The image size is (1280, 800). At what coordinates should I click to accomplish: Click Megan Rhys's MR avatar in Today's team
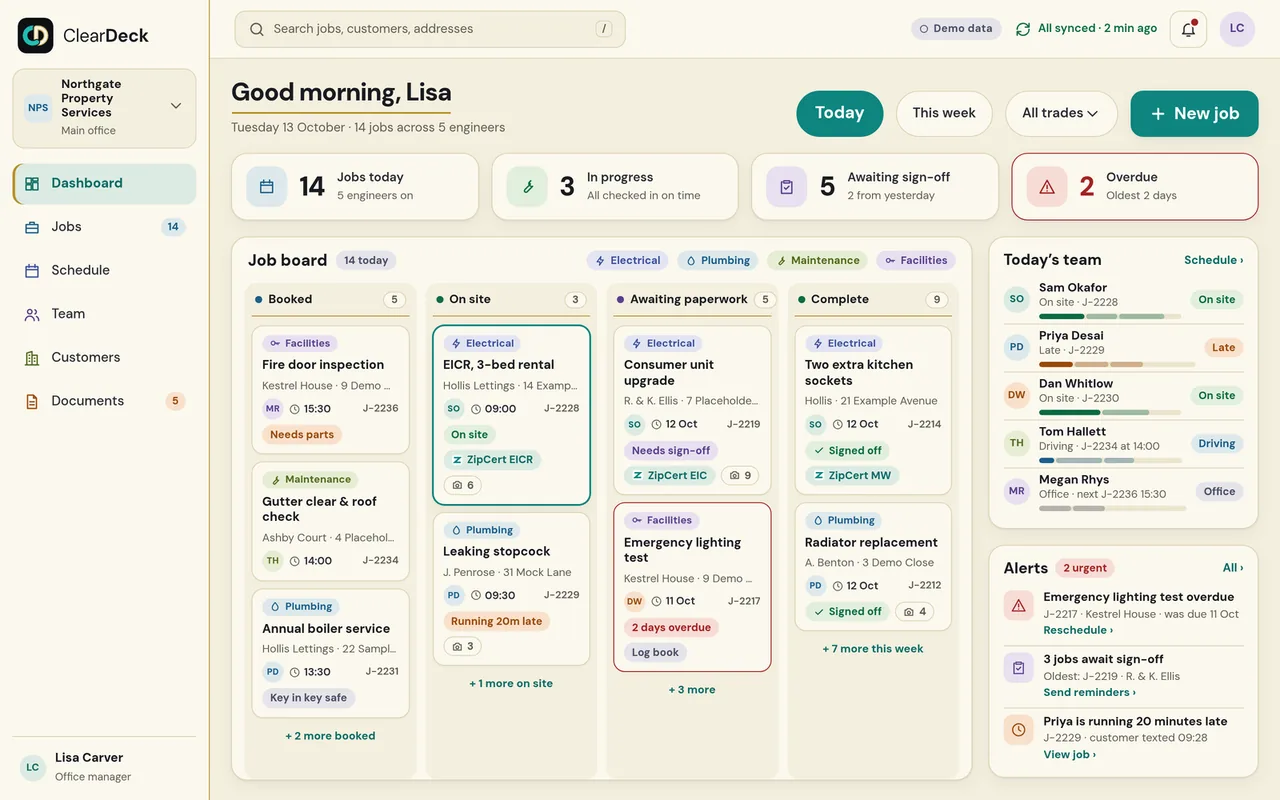[1017, 491]
